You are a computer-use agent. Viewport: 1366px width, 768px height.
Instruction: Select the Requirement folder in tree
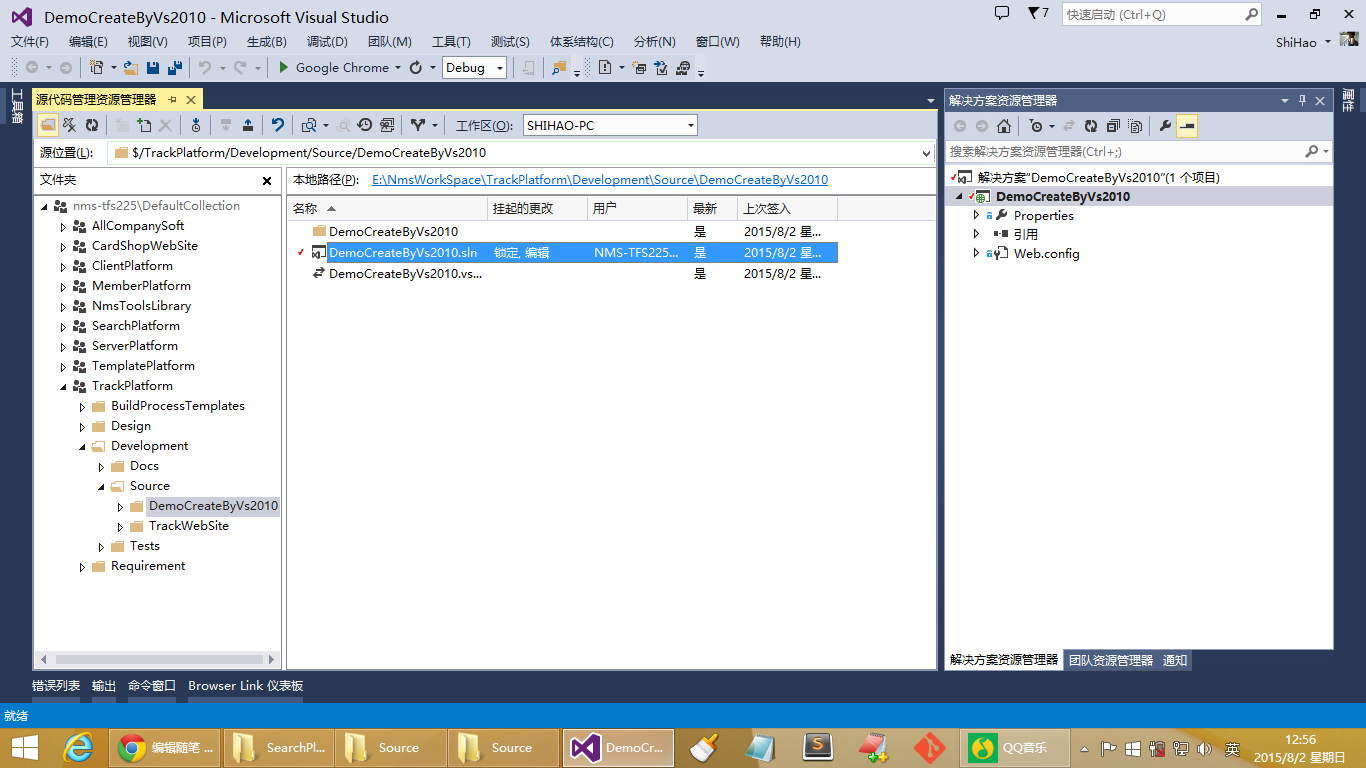point(148,566)
